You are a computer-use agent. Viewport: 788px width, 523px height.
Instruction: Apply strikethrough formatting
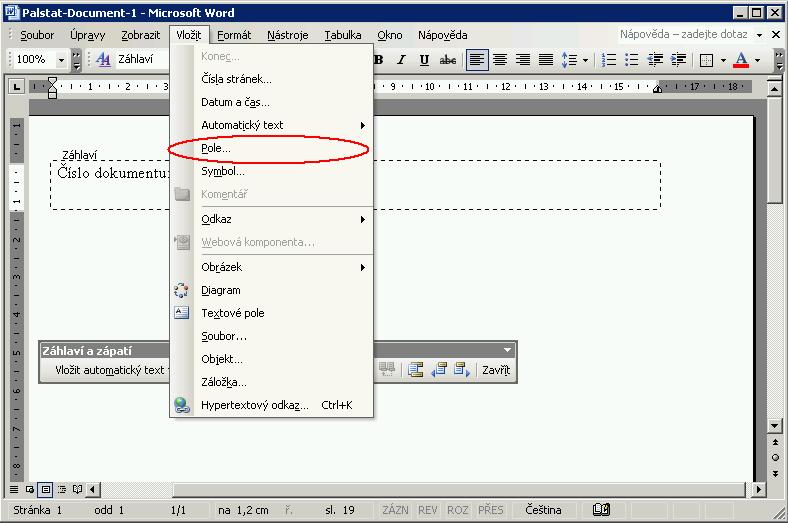click(x=447, y=60)
